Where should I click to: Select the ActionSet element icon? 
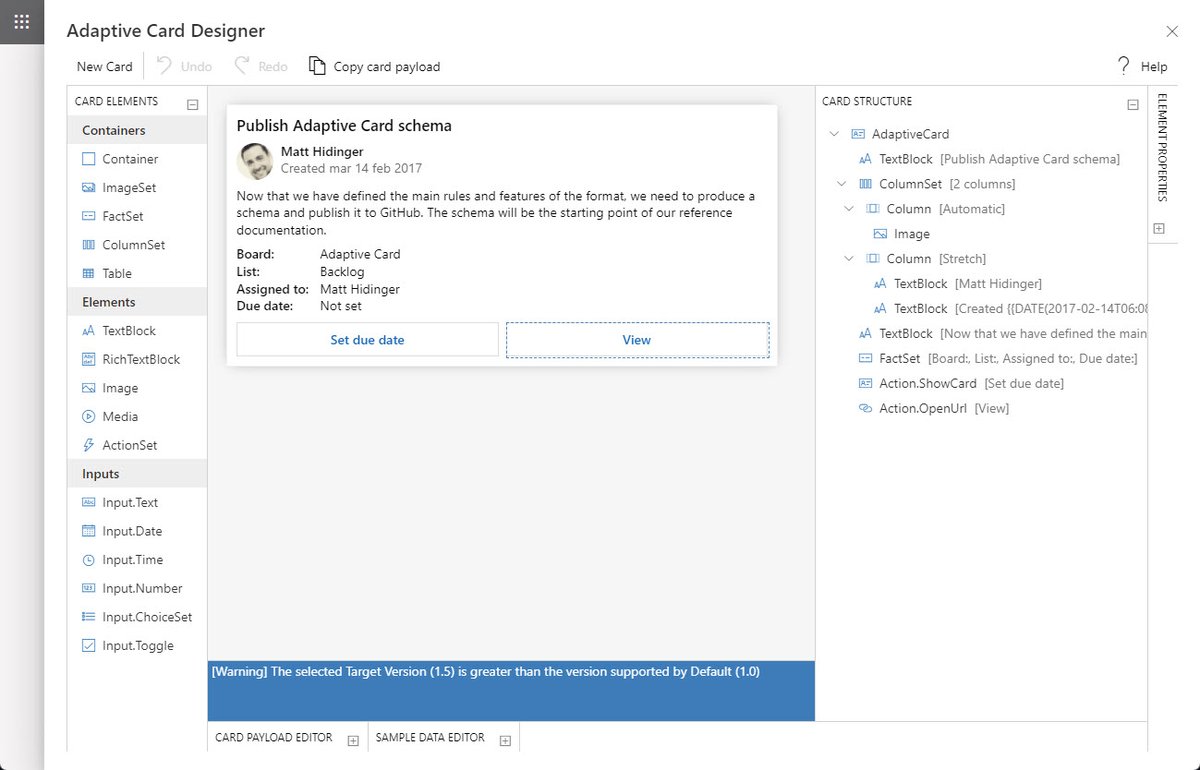click(88, 445)
